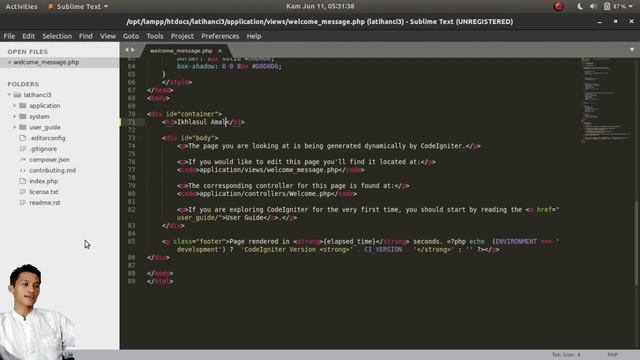Open the Help menu
The width and height of the screenshot is (640, 360).
point(253,36)
